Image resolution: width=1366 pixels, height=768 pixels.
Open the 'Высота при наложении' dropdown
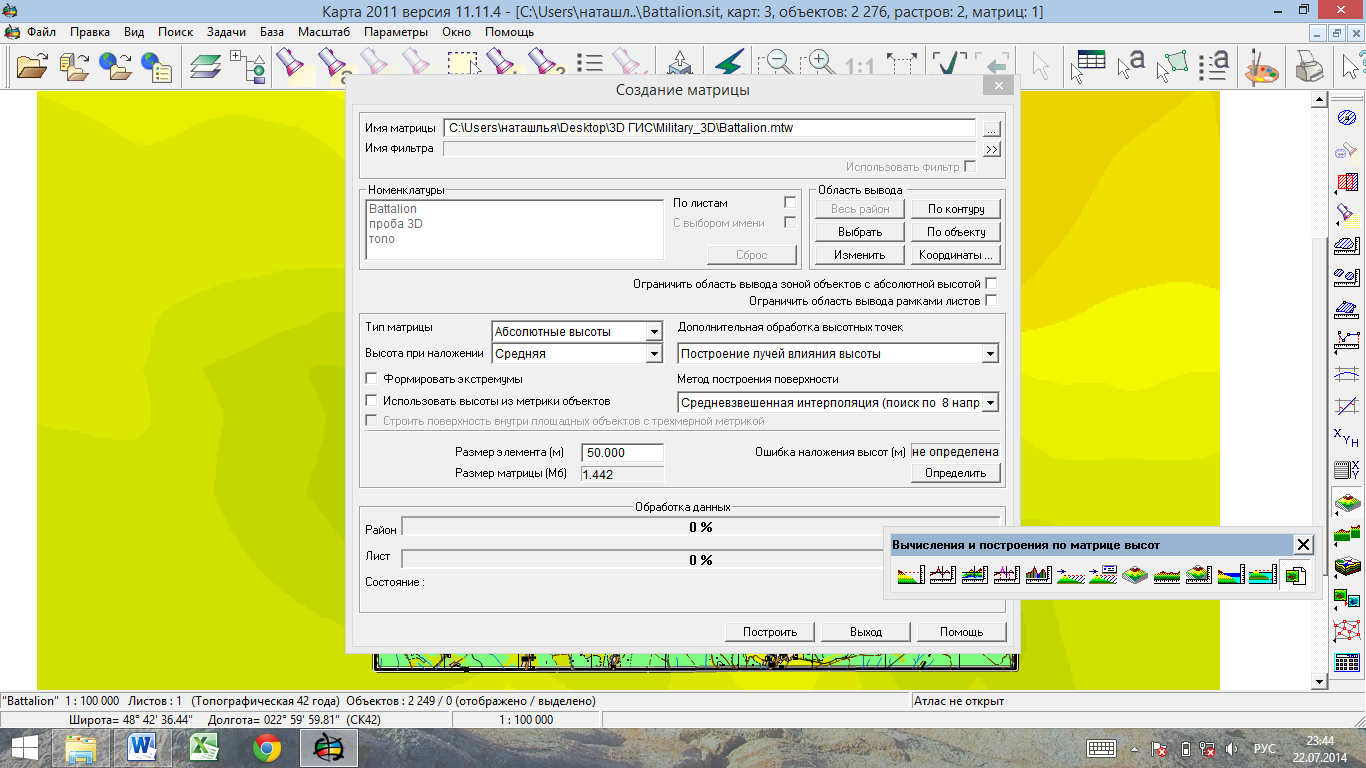click(x=654, y=353)
